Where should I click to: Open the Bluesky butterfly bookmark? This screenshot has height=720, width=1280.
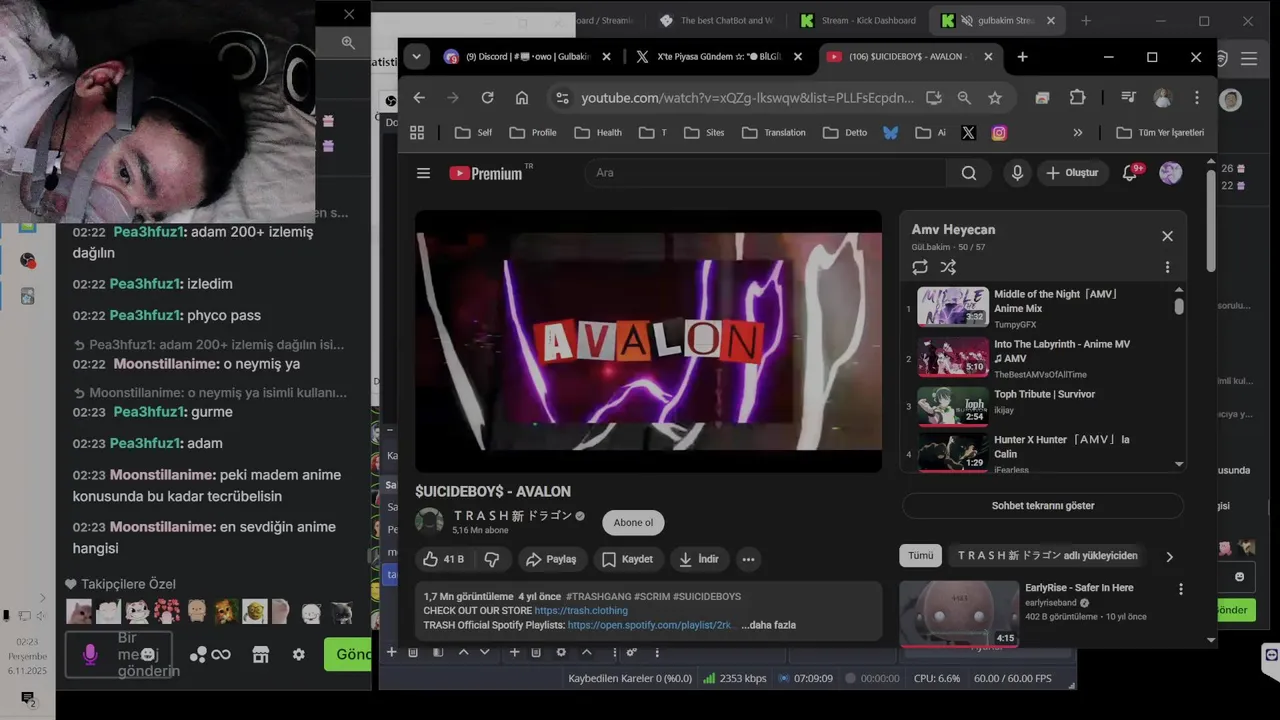click(x=891, y=132)
